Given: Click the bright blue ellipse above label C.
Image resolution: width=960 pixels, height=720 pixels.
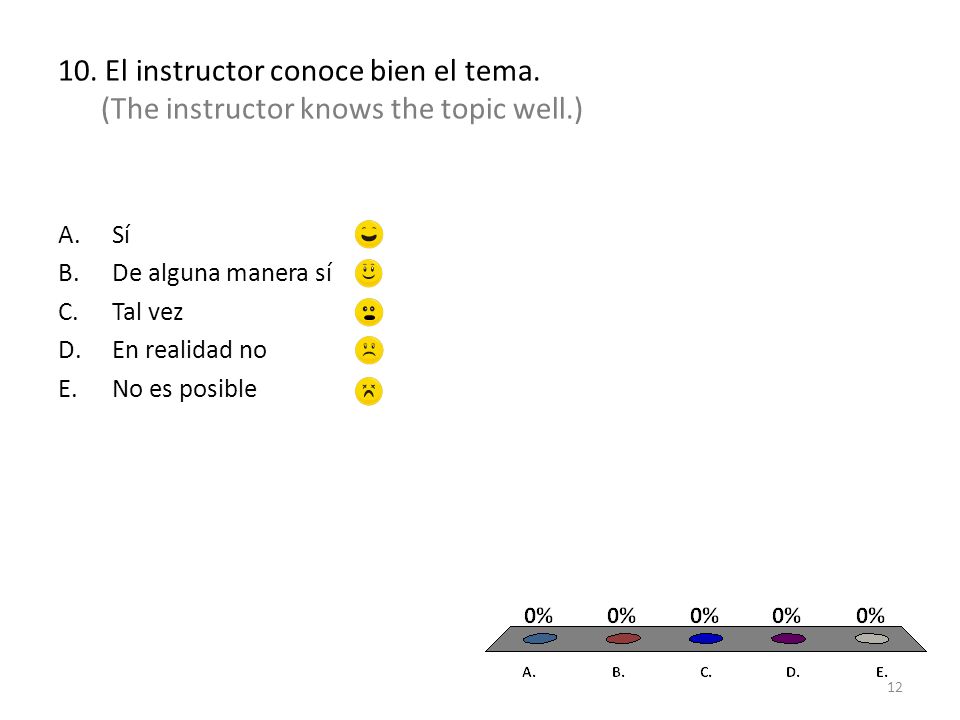Looking at the screenshot, I should [705, 639].
